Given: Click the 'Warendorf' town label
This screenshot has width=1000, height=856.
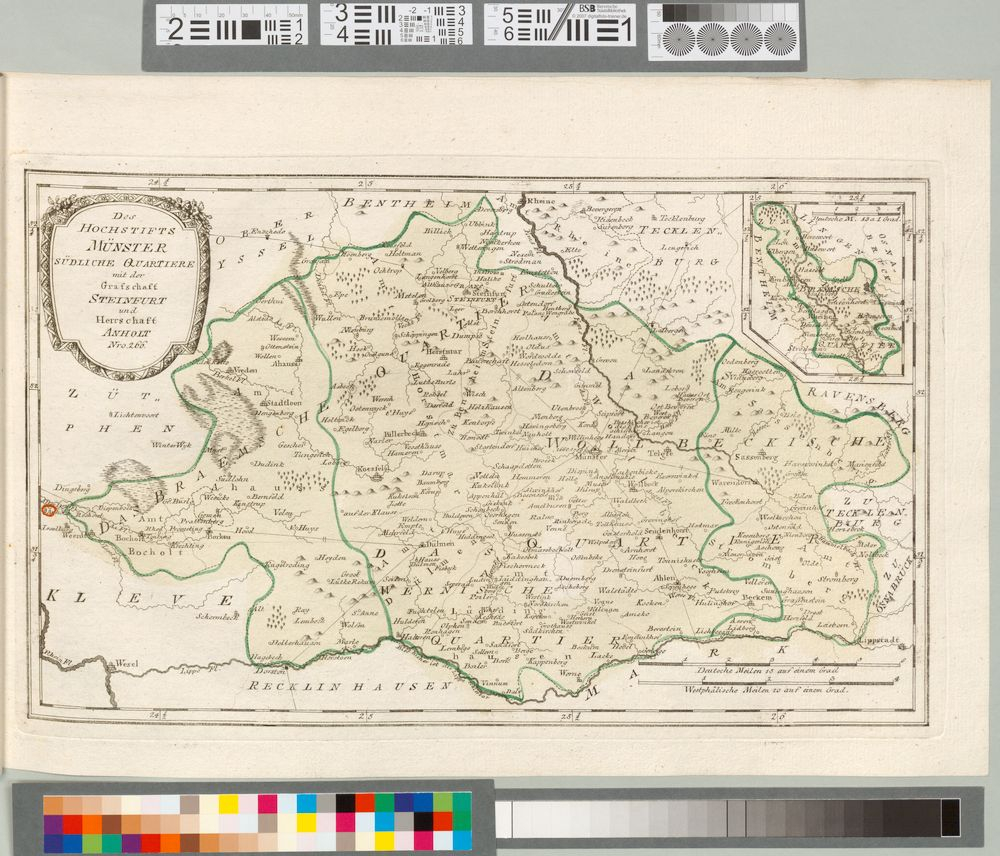Looking at the screenshot, I should 731,482.
